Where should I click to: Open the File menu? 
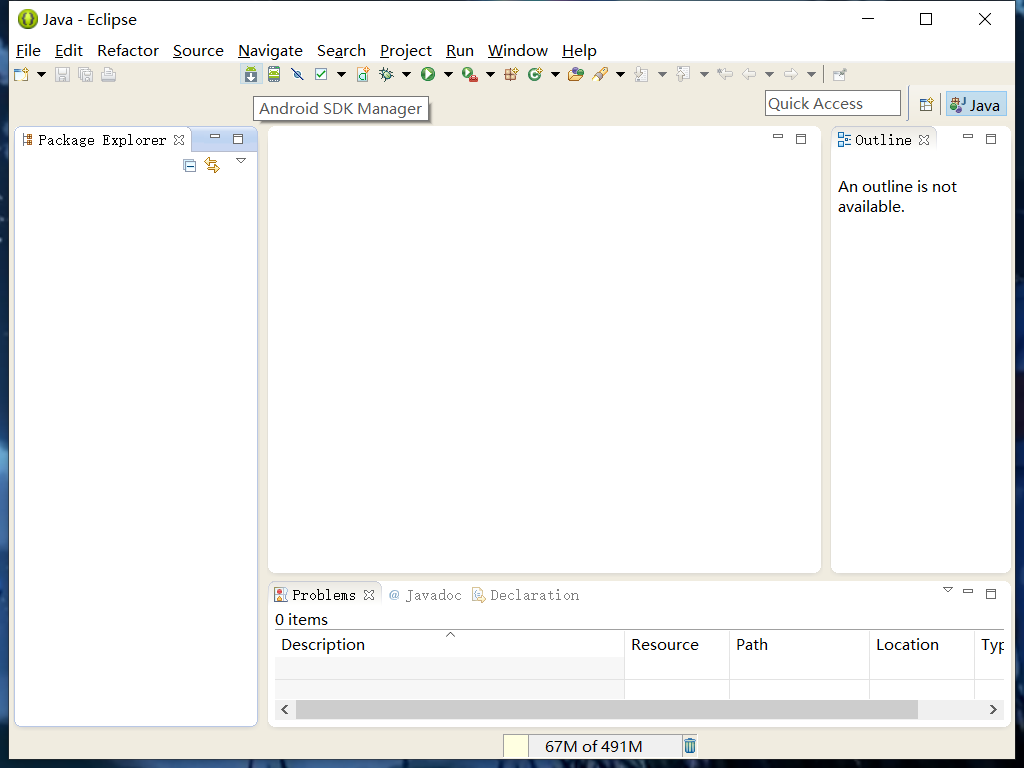point(28,50)
